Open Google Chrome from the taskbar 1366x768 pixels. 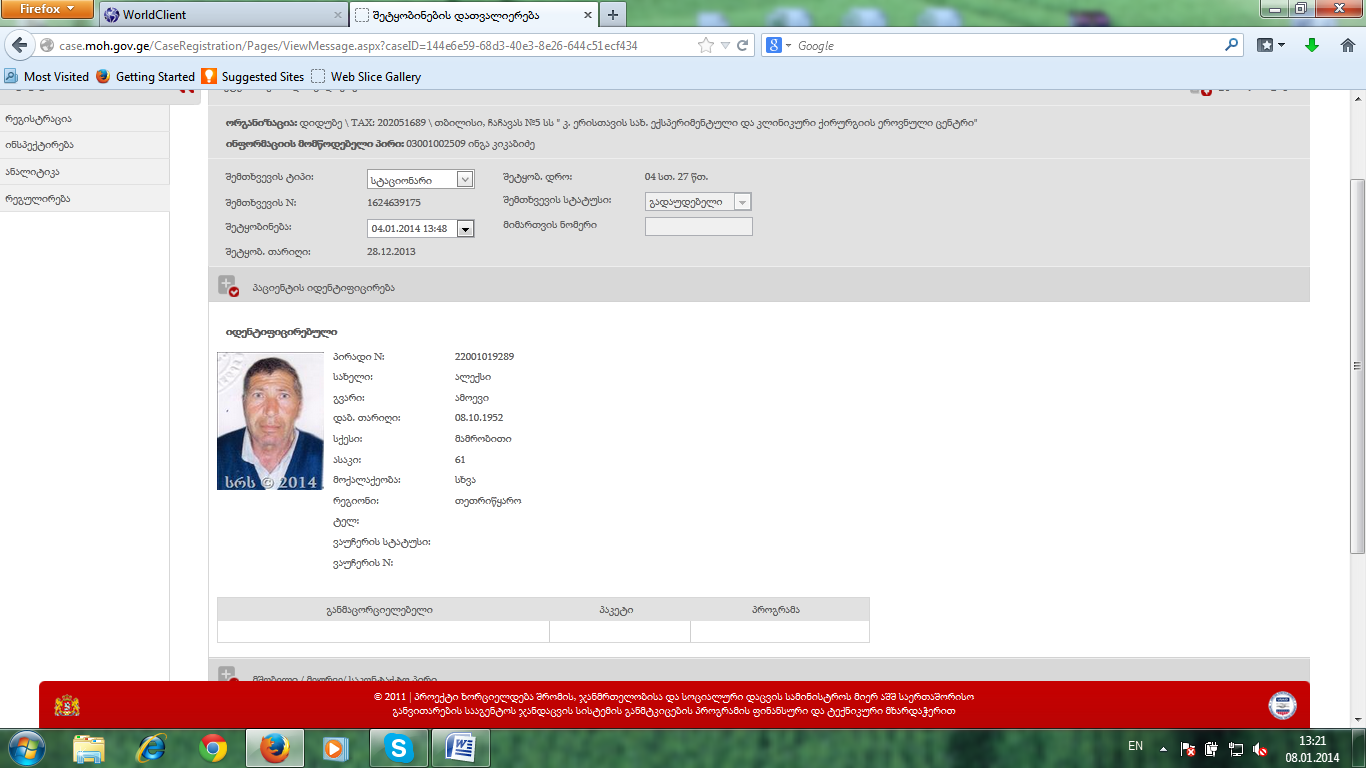click(212, 747)
